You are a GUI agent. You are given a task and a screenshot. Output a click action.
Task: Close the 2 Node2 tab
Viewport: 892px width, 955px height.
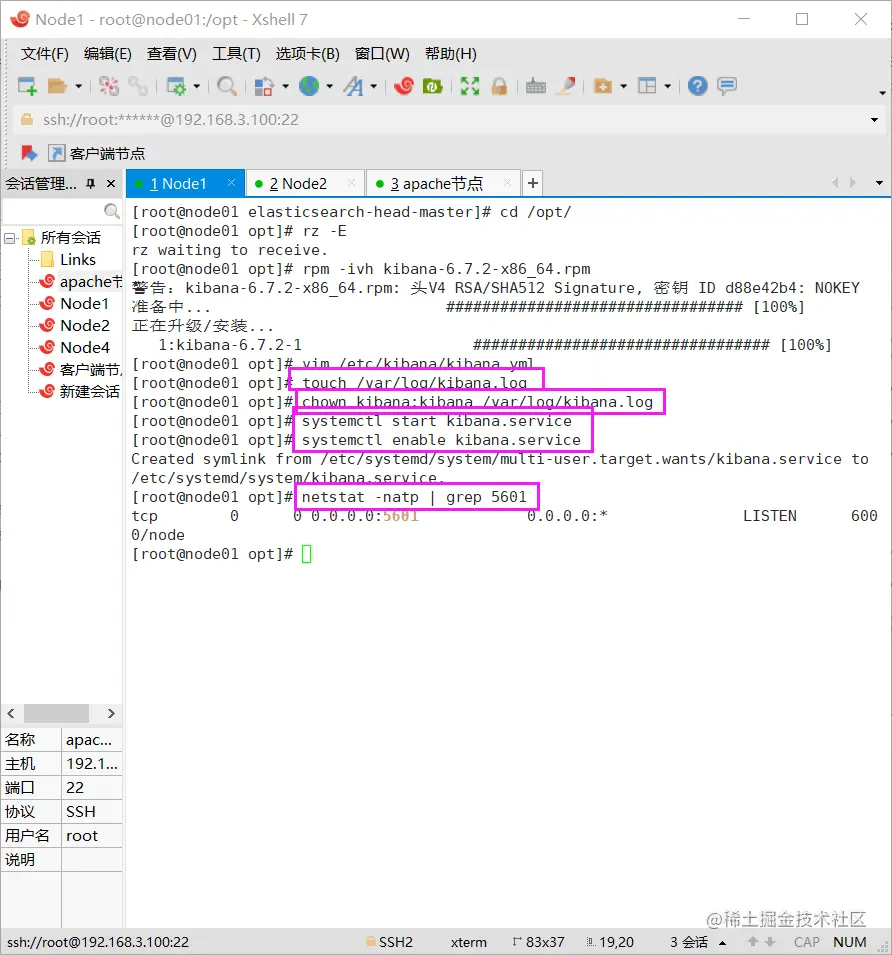coord(351,183)
